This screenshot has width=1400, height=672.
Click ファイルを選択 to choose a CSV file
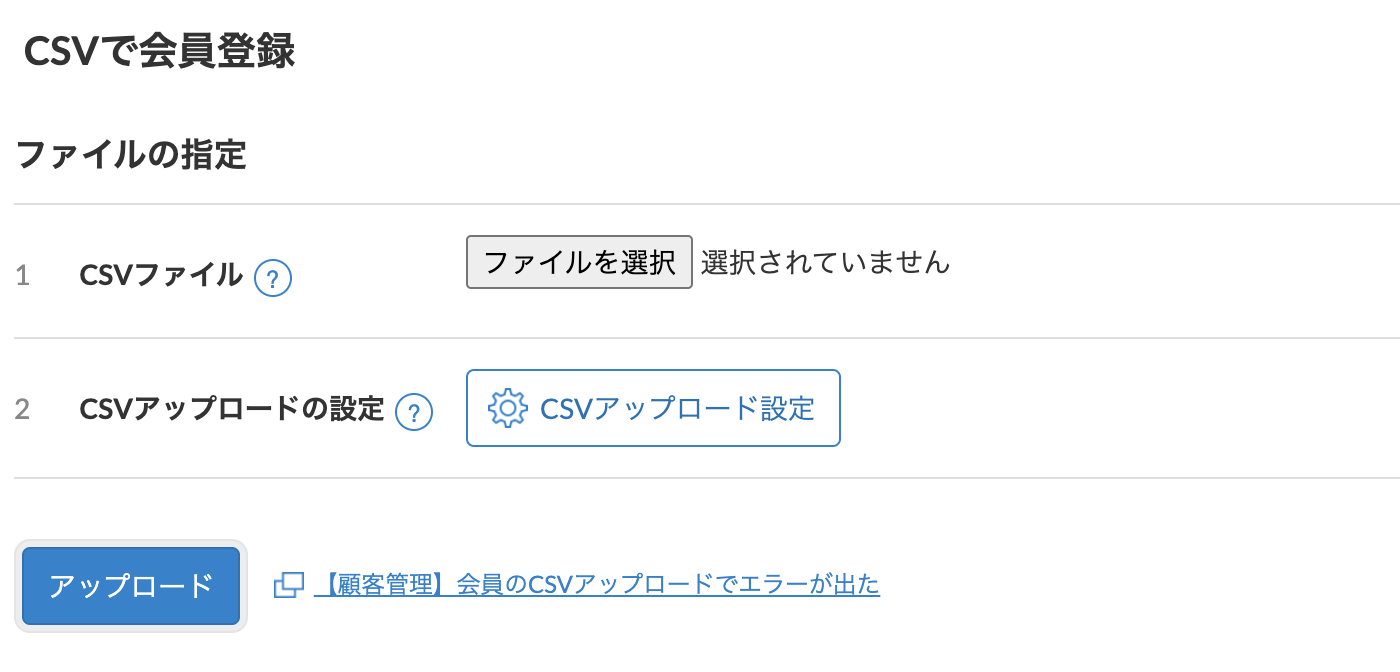[x=579, y=261]
